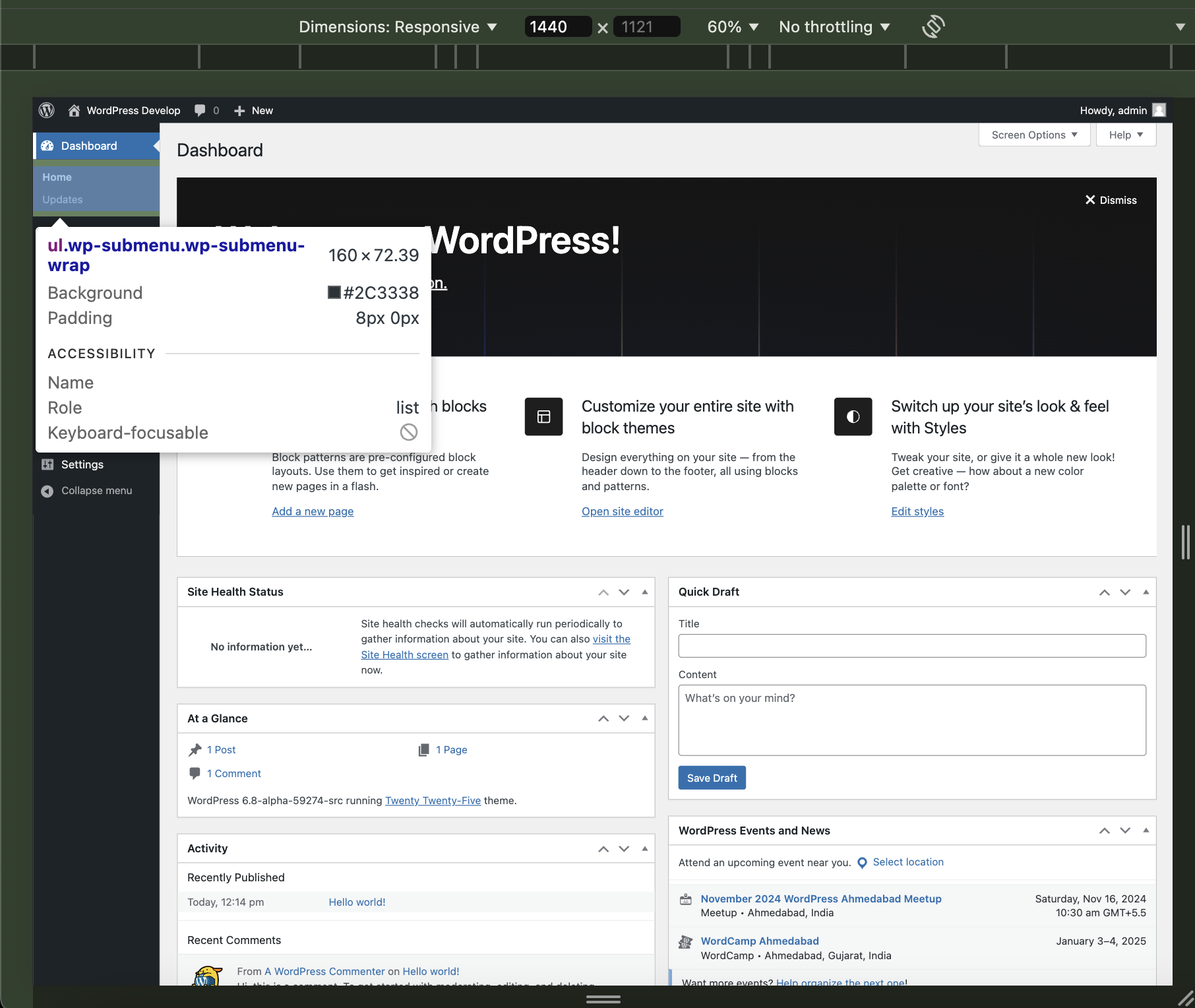The width and height of the screenshot is (1195, 1008).
Task: Collapse the Activity panel
Action: (645, 848)
